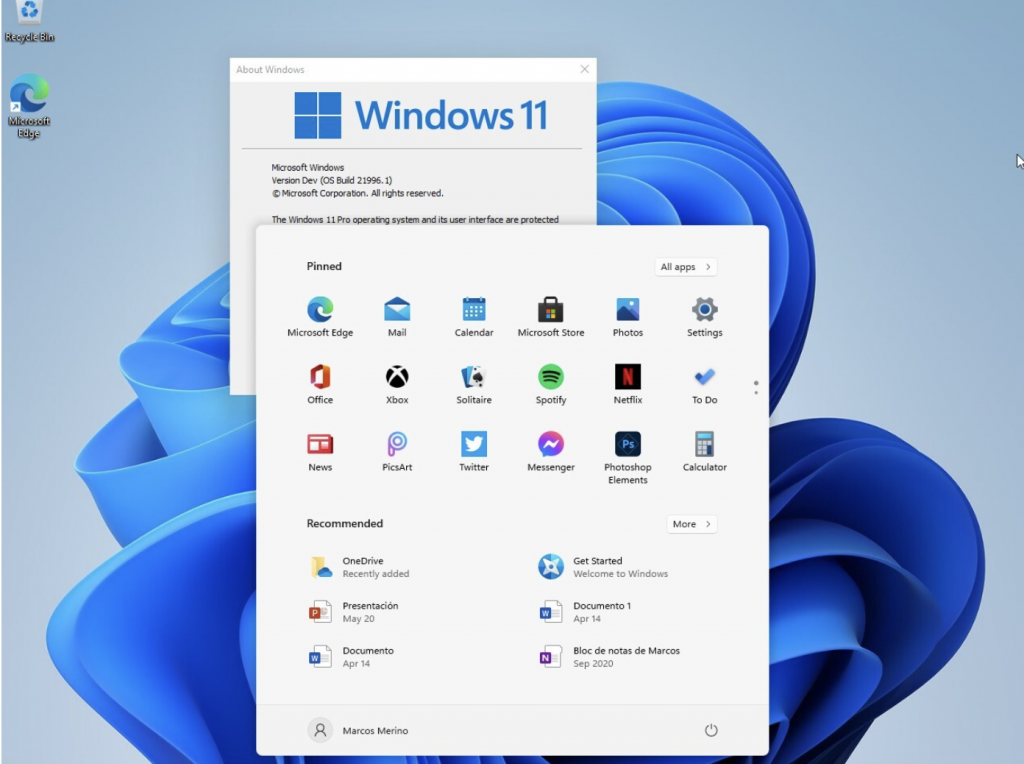This screenshot has height=764, width=1024.
Task: Show More recommended items
Action: coord(692,524)
